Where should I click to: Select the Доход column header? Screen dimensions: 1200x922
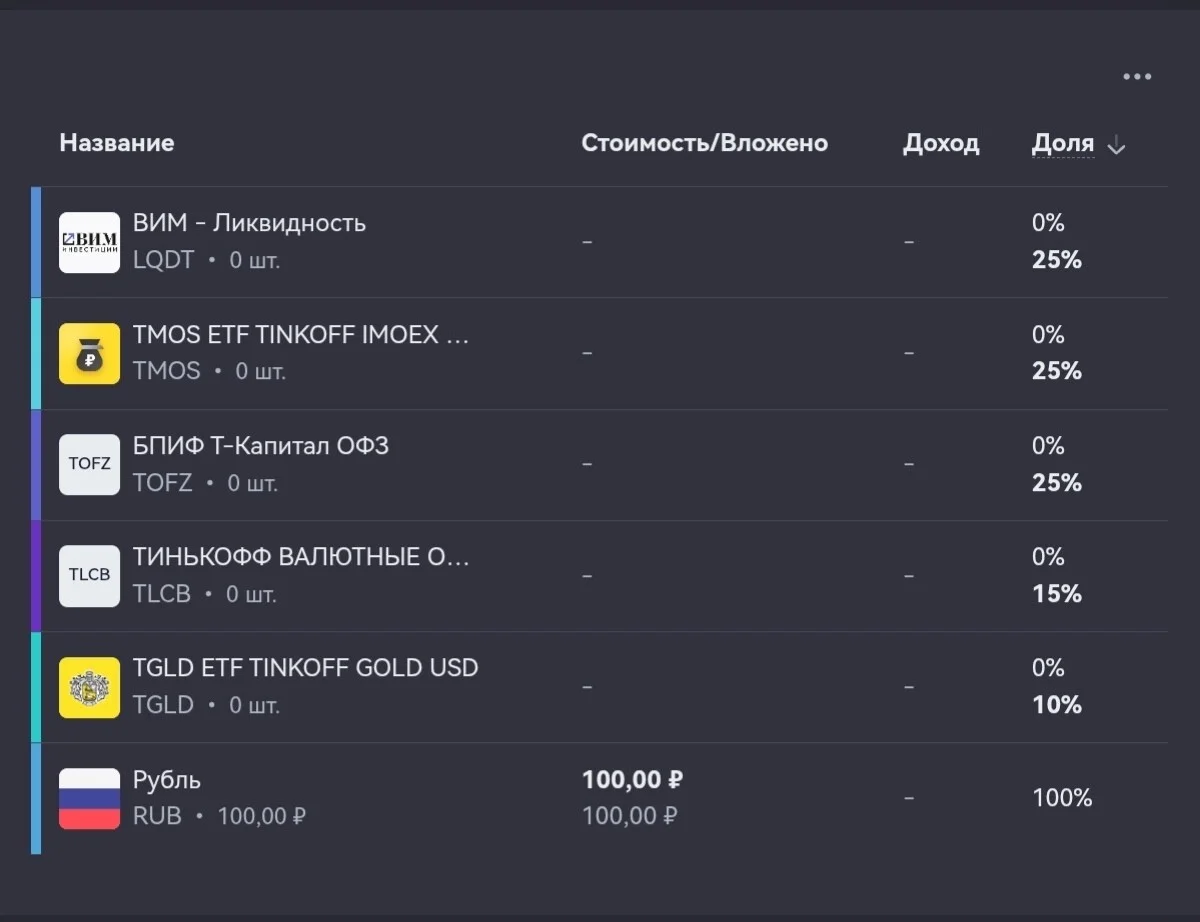[x=941, y=144]
